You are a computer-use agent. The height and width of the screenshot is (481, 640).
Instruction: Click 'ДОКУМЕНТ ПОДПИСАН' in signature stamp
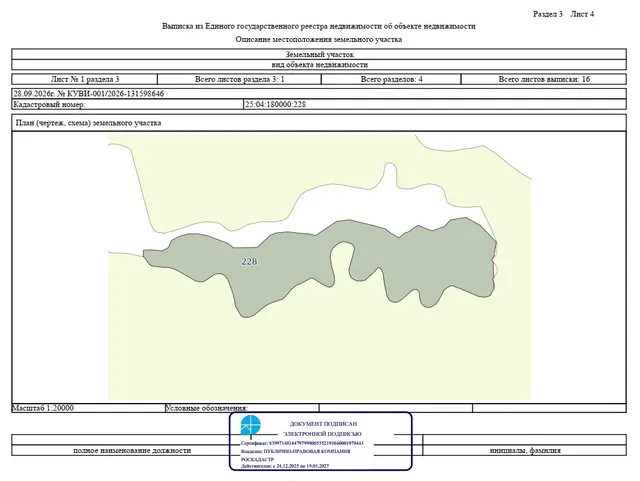point(323,424)
